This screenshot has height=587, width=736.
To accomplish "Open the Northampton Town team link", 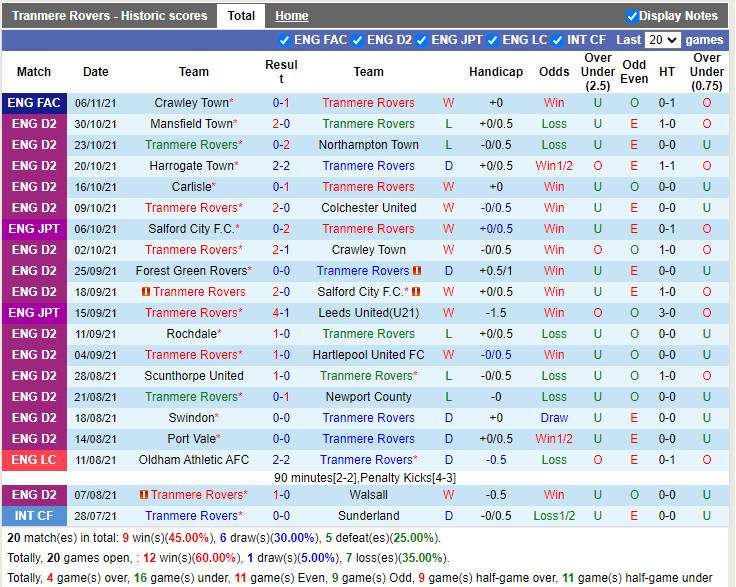I will 368,145.
